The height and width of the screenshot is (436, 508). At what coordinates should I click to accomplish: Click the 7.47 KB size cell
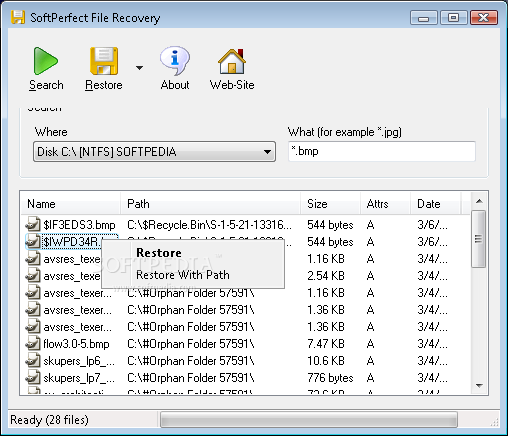326,344
